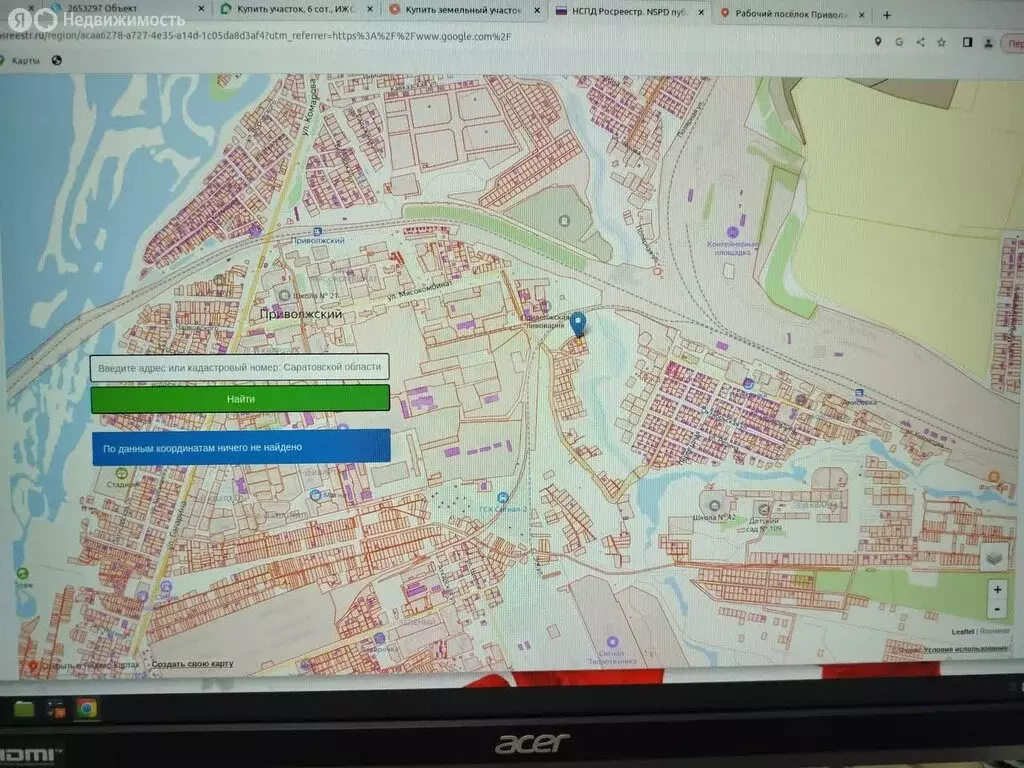Open the browser side panel icon
The height and width of the screenshot is (768, 1024).
[x=967, y=42]
